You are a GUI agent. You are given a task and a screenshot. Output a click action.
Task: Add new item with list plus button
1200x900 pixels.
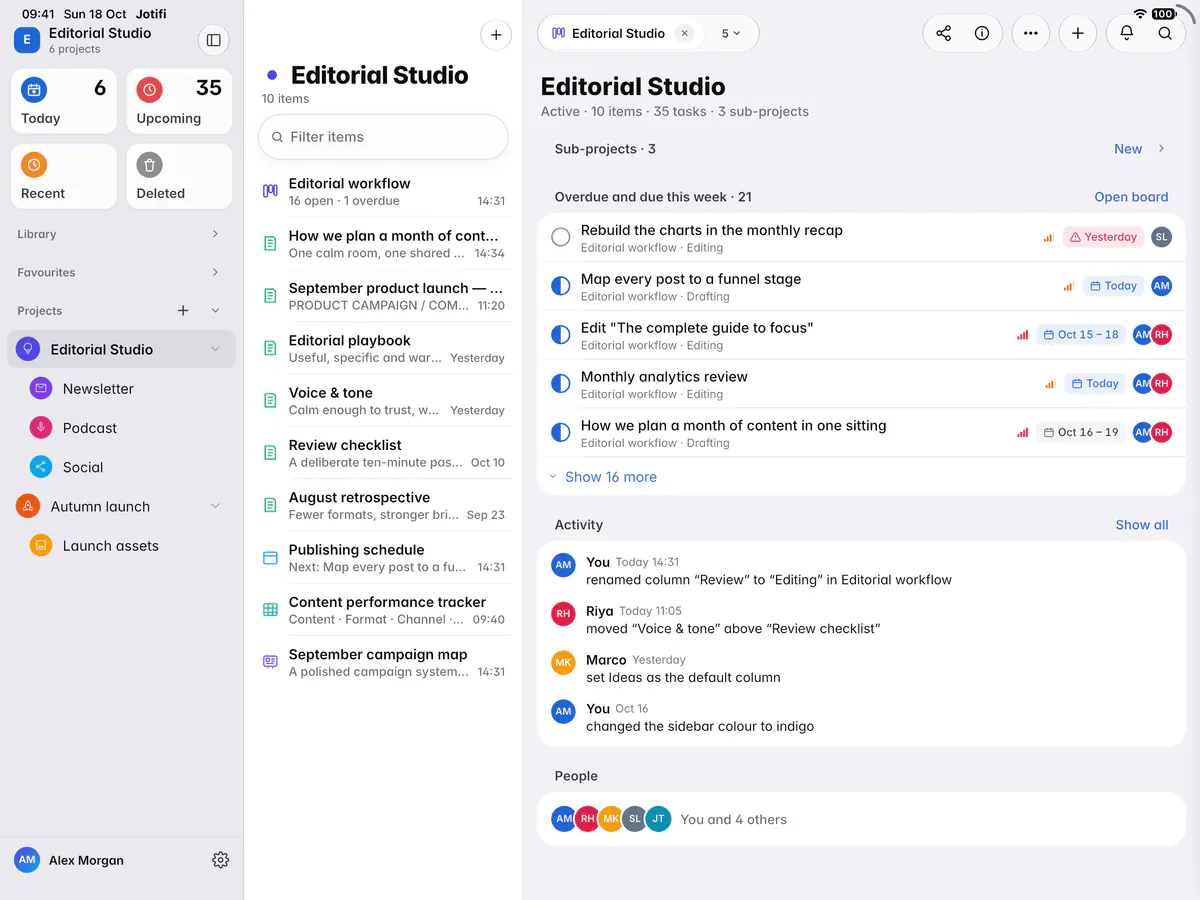click(496, 35)
